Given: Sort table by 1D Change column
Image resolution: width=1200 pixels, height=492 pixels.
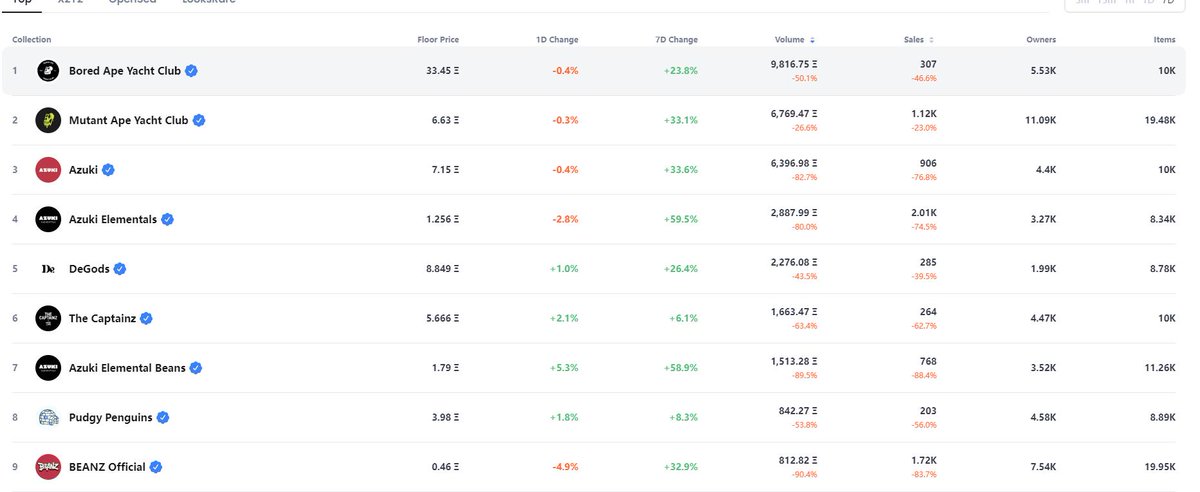Looking at the screenshot, I should point(557,40).
